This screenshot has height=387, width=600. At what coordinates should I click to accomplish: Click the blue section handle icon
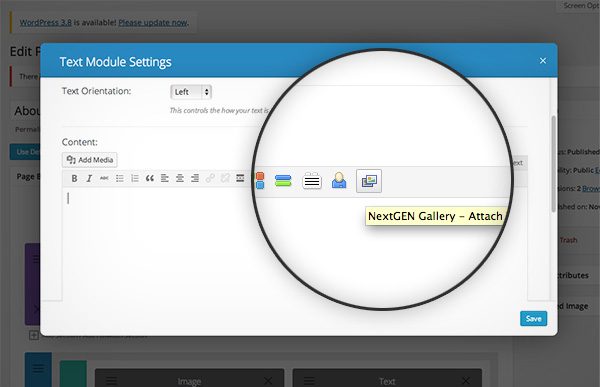(x=38, y=369)
